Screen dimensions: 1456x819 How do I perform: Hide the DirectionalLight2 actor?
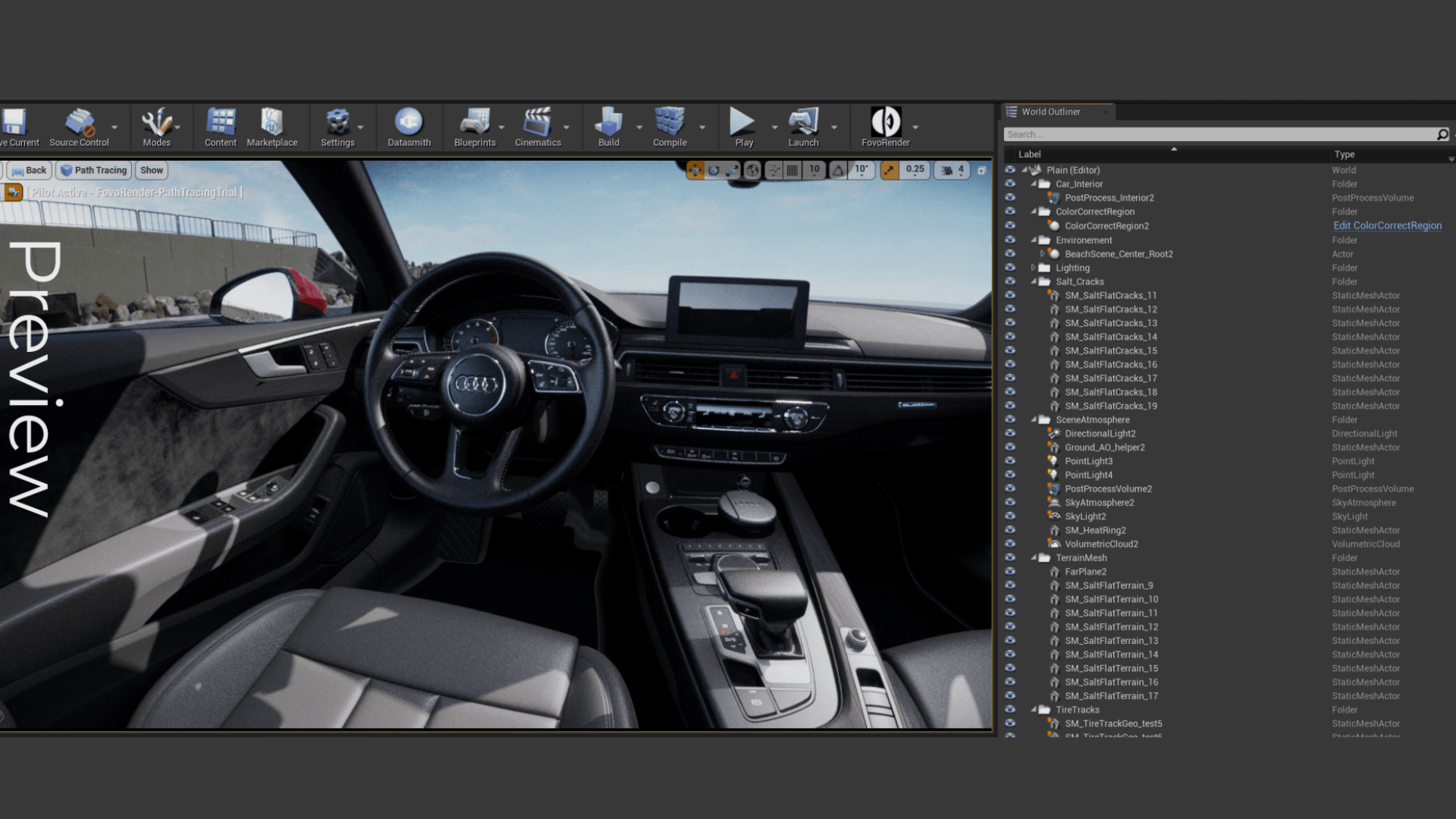[x=1011, y=433]
